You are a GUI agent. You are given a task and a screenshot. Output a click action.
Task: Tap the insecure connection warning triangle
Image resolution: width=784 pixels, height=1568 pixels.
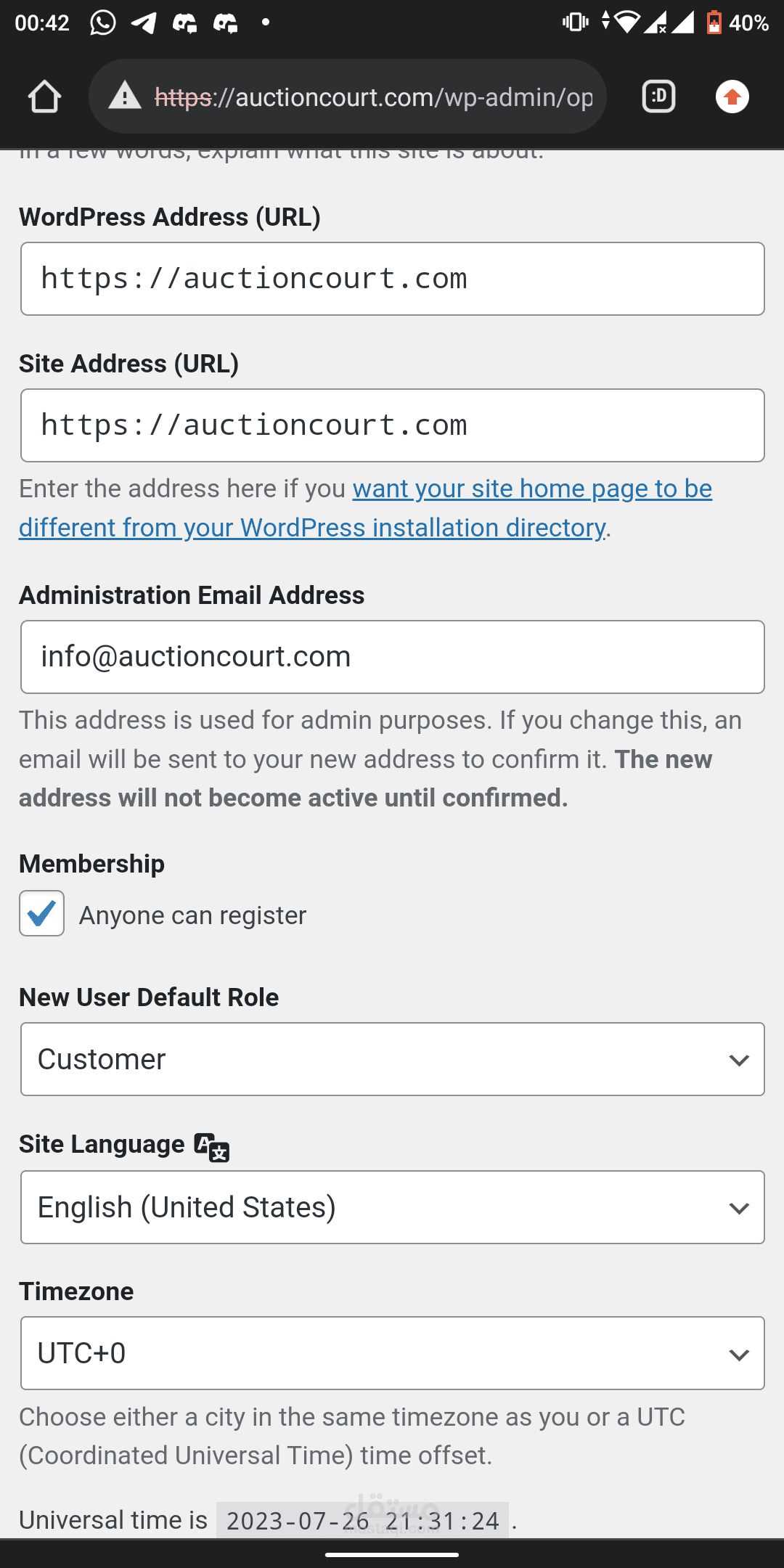[125, 96]
